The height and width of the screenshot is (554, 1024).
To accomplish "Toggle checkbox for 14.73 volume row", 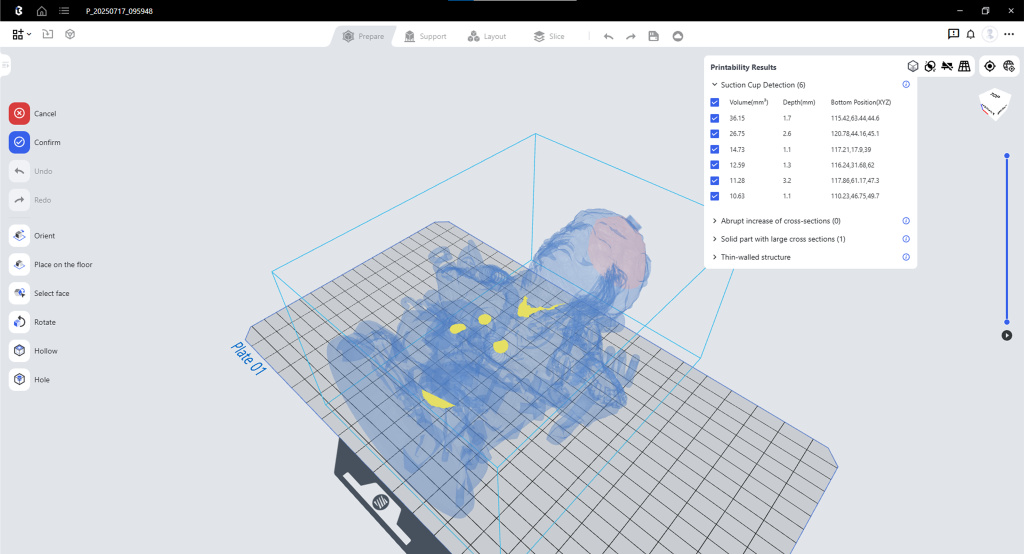I will point(714,149).
